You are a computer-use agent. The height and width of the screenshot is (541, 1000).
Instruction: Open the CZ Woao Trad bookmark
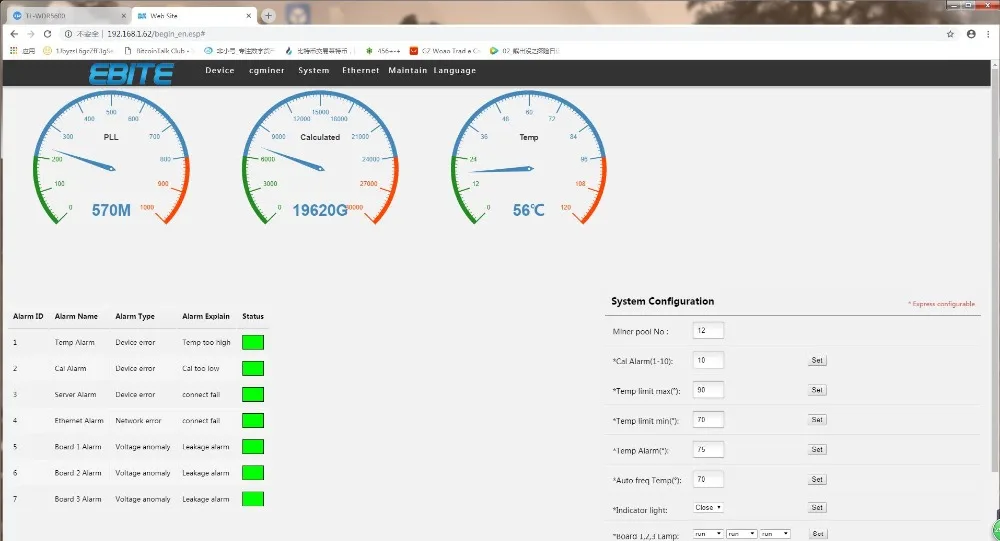point(445,50)
